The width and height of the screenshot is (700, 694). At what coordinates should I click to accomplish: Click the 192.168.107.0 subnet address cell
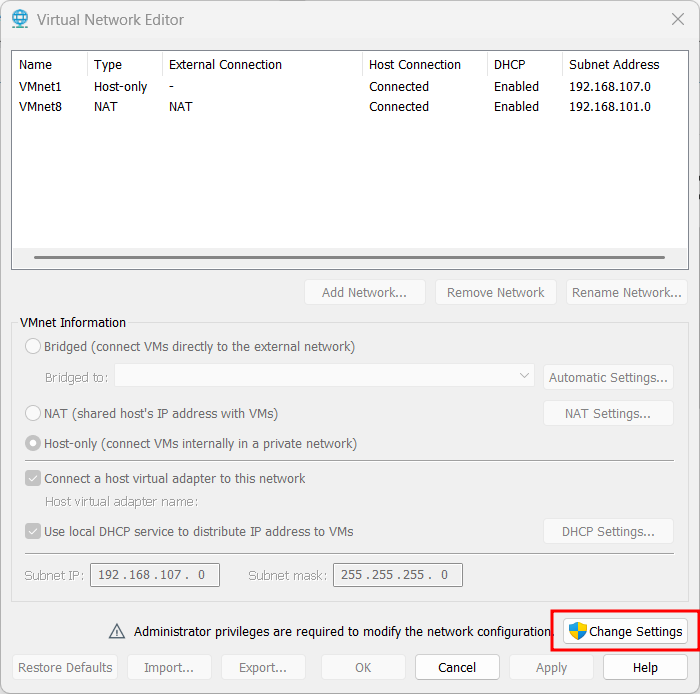point(610,87)
